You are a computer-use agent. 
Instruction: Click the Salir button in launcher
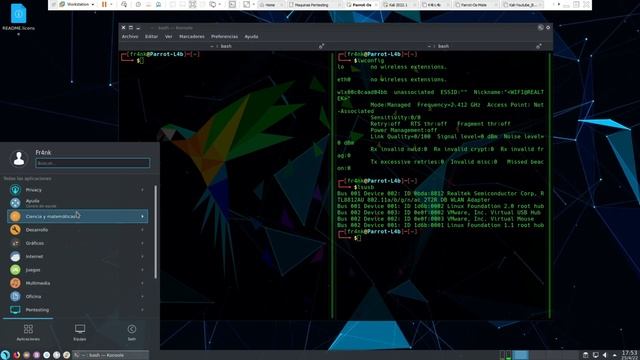131,332
